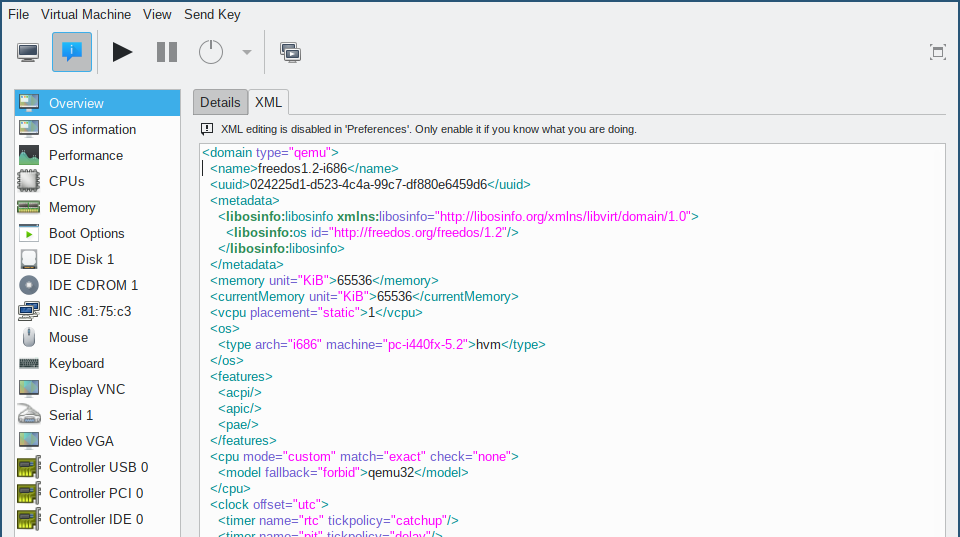
Task: Click the memory value 65536 line
Action: coord(324,280)
